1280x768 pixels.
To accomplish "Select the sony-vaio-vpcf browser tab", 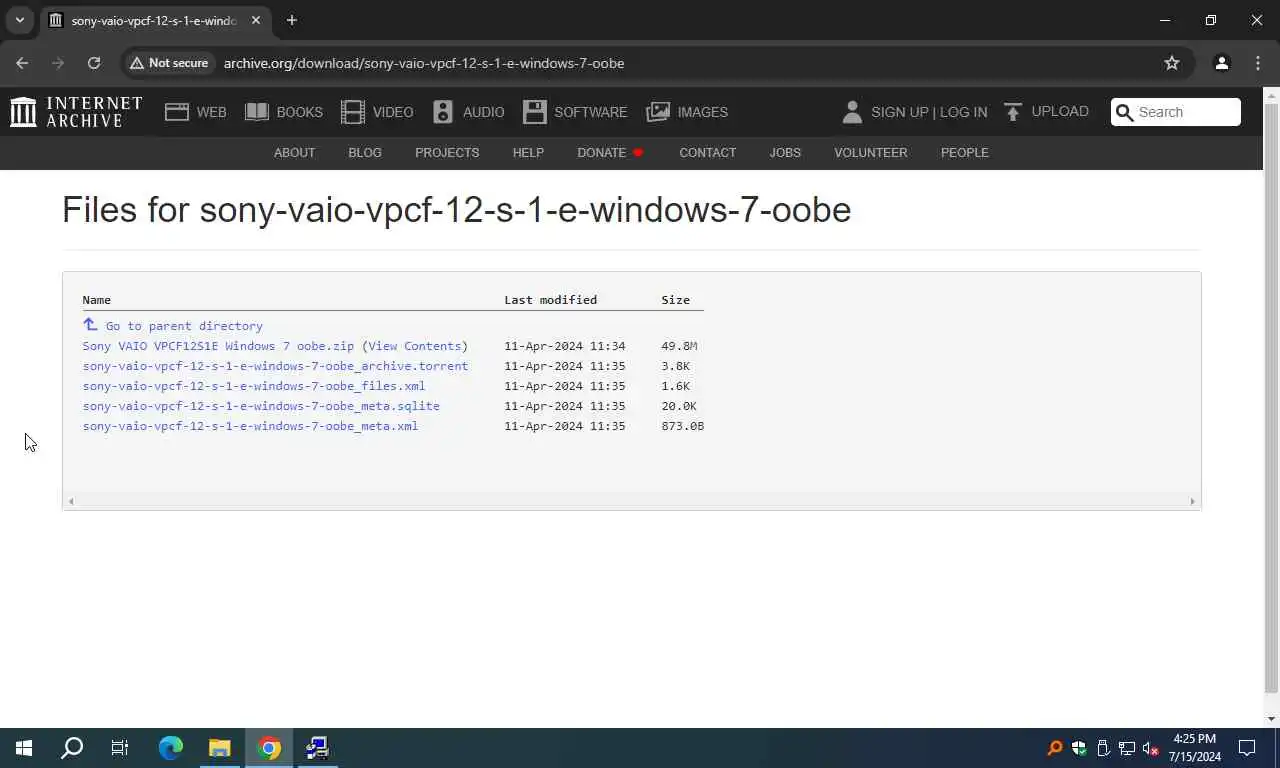I will (x=155, y=20).
